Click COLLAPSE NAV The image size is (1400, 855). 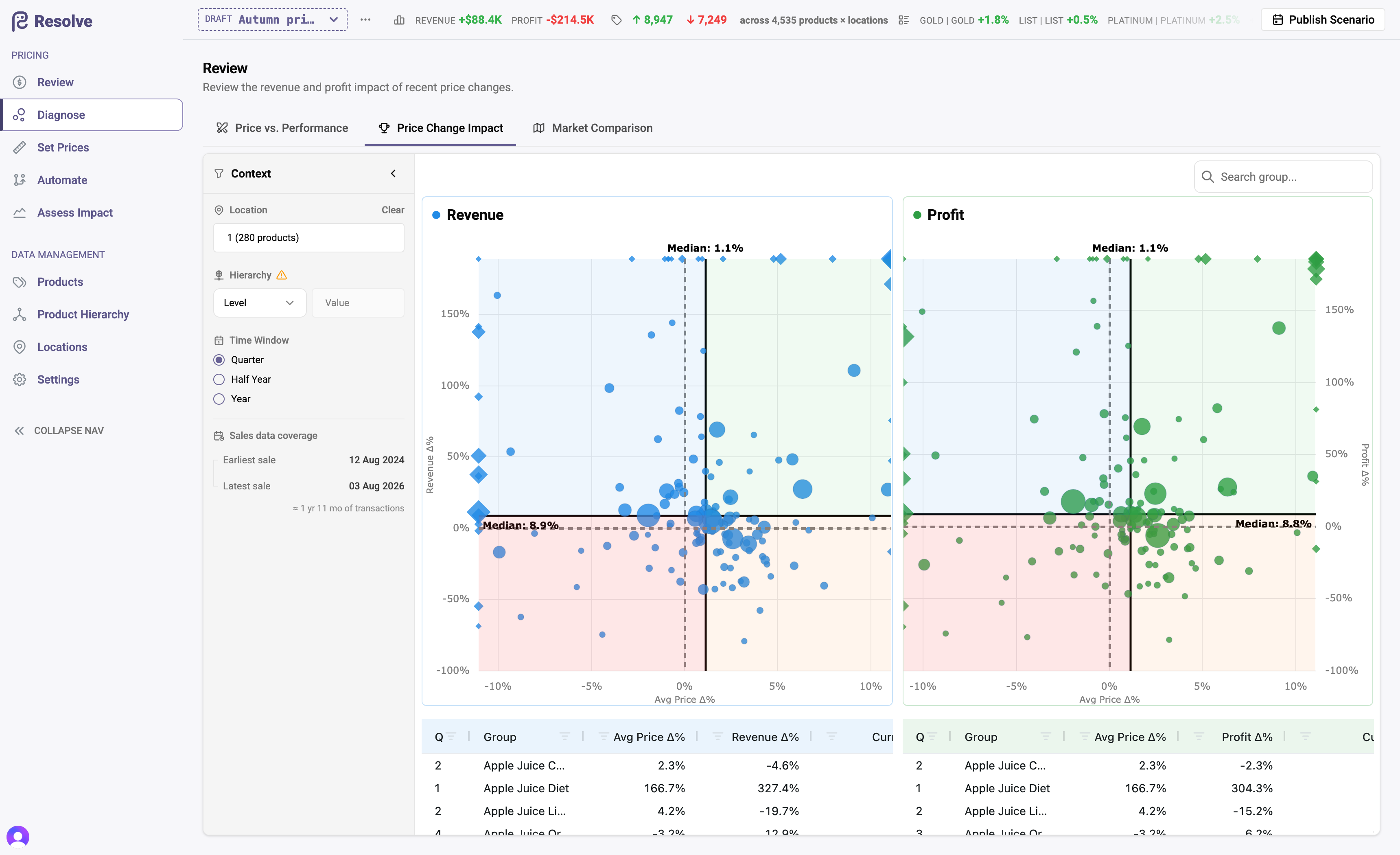click(x=59, y=431)
